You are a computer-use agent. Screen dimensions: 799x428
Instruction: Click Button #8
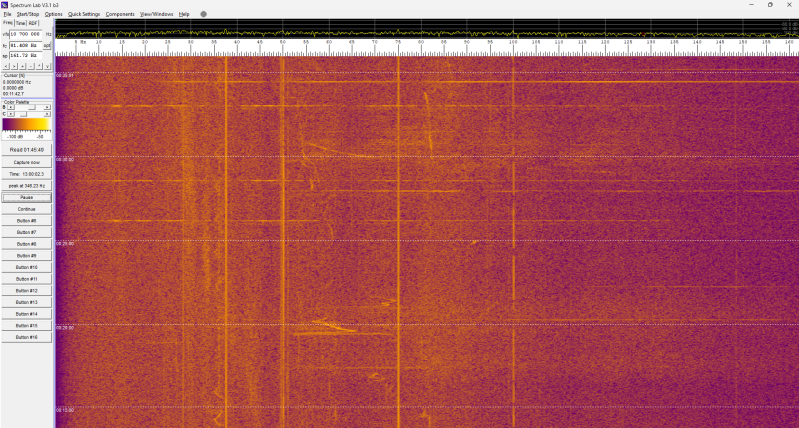(x=26, y=244)
